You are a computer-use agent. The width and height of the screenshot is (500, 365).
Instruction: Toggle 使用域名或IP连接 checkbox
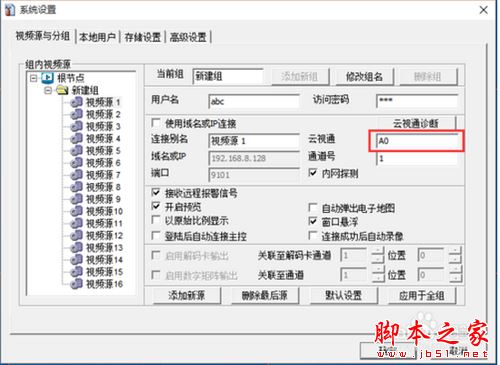click(156, 123)
